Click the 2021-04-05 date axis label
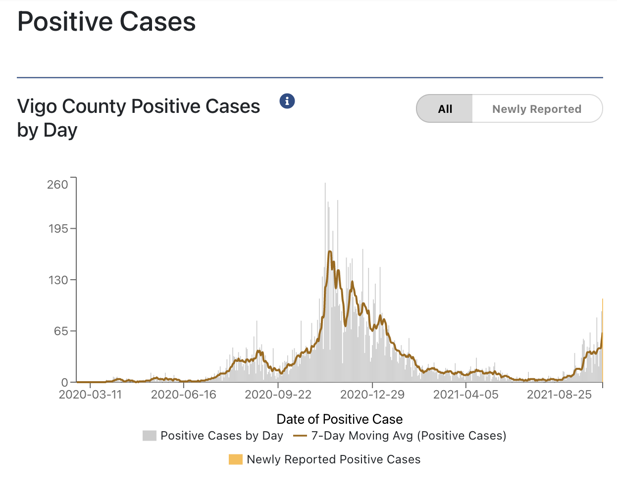This screenshot has width=617, height=500. point(466,395)
